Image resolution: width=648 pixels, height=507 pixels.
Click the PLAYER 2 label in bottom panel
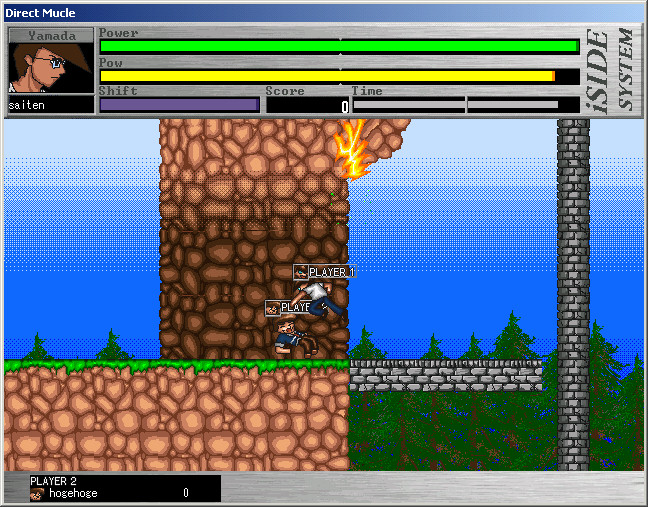click(x=54, y=481)
